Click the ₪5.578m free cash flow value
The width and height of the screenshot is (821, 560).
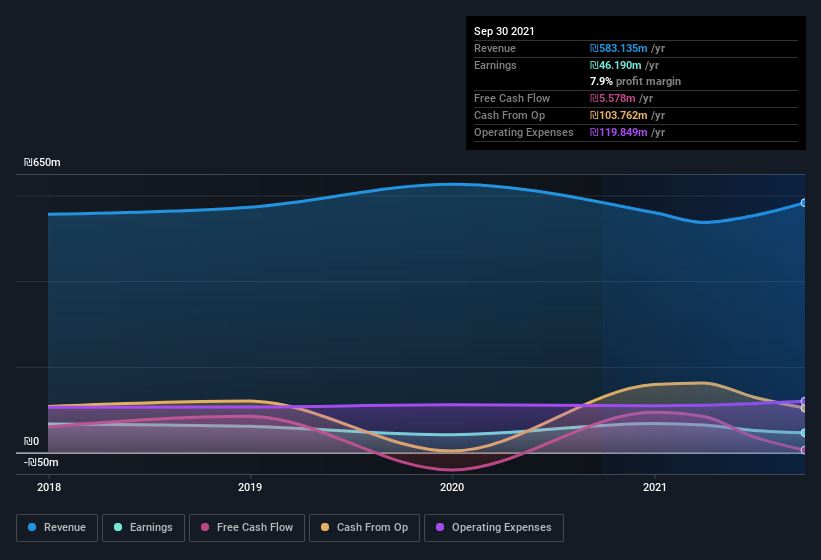coord(613,98)
